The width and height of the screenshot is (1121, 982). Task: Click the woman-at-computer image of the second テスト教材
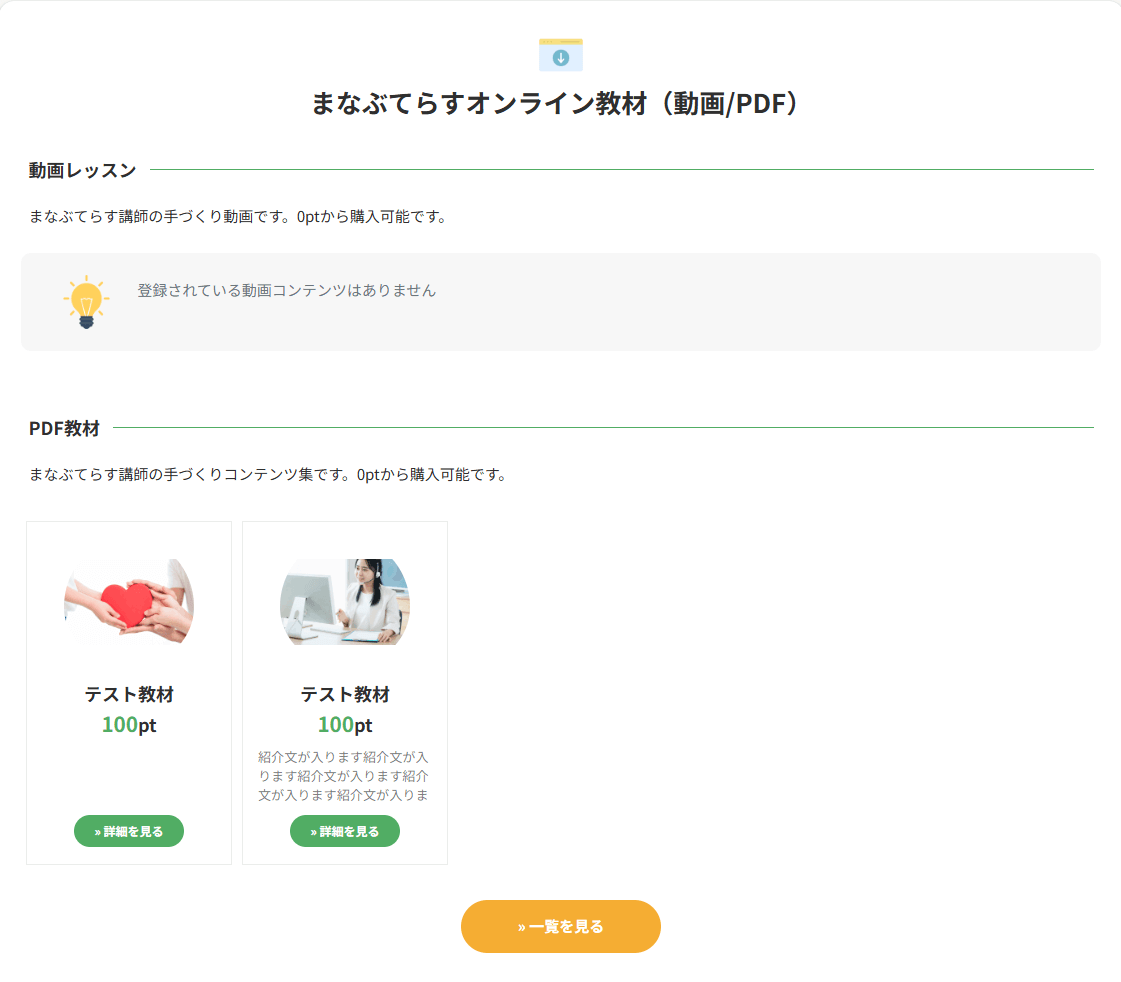click(x=345, y=601)
